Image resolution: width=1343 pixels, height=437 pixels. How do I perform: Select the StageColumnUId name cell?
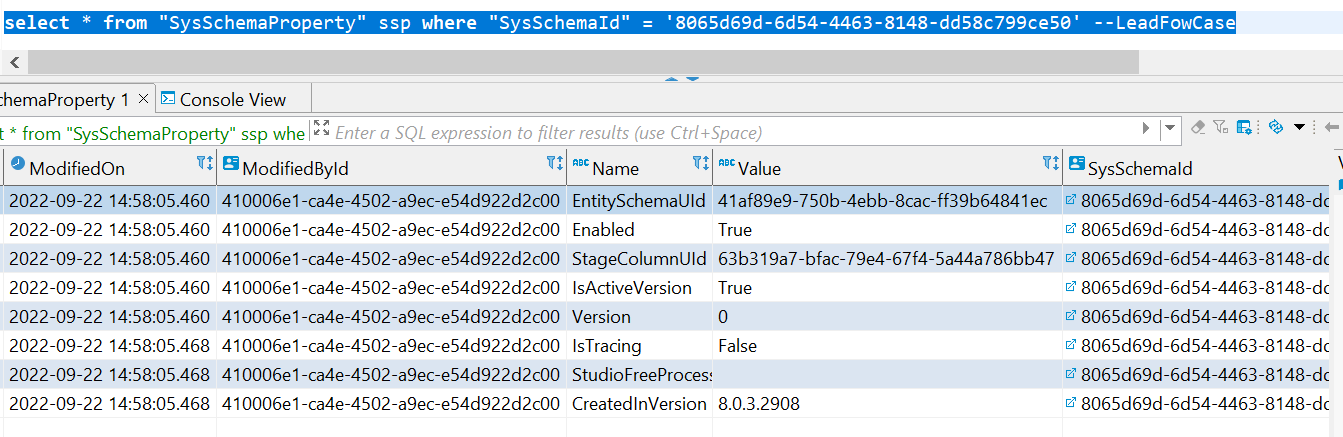[639, 259]
